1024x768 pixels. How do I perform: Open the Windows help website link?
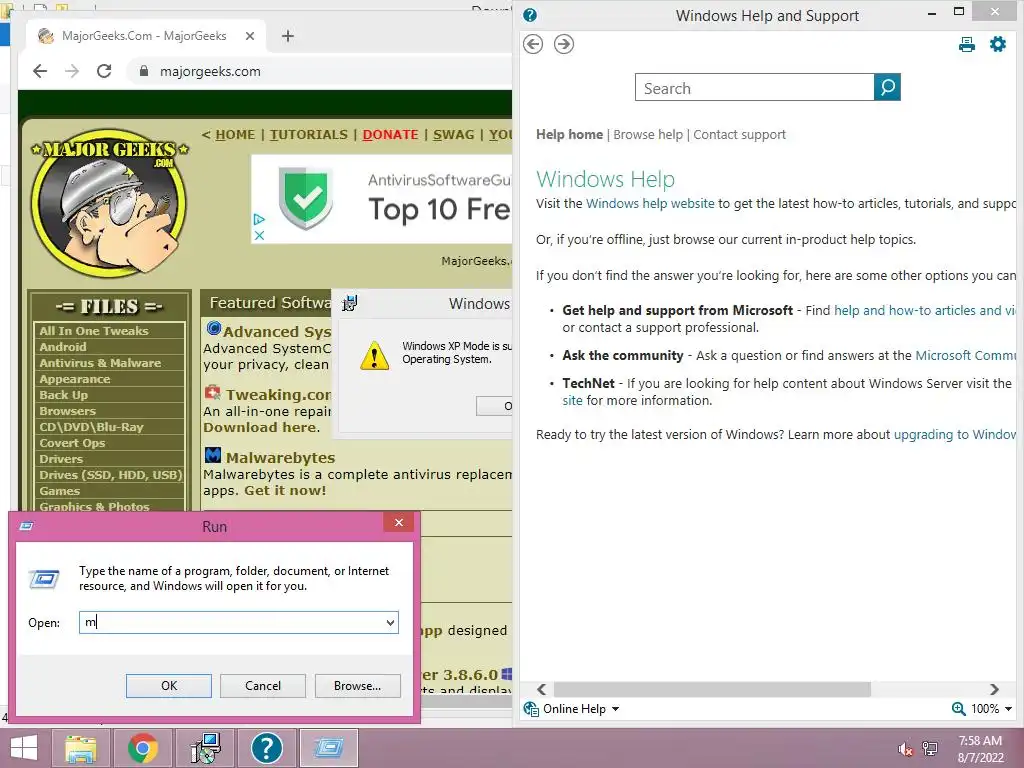click(650, 204)
